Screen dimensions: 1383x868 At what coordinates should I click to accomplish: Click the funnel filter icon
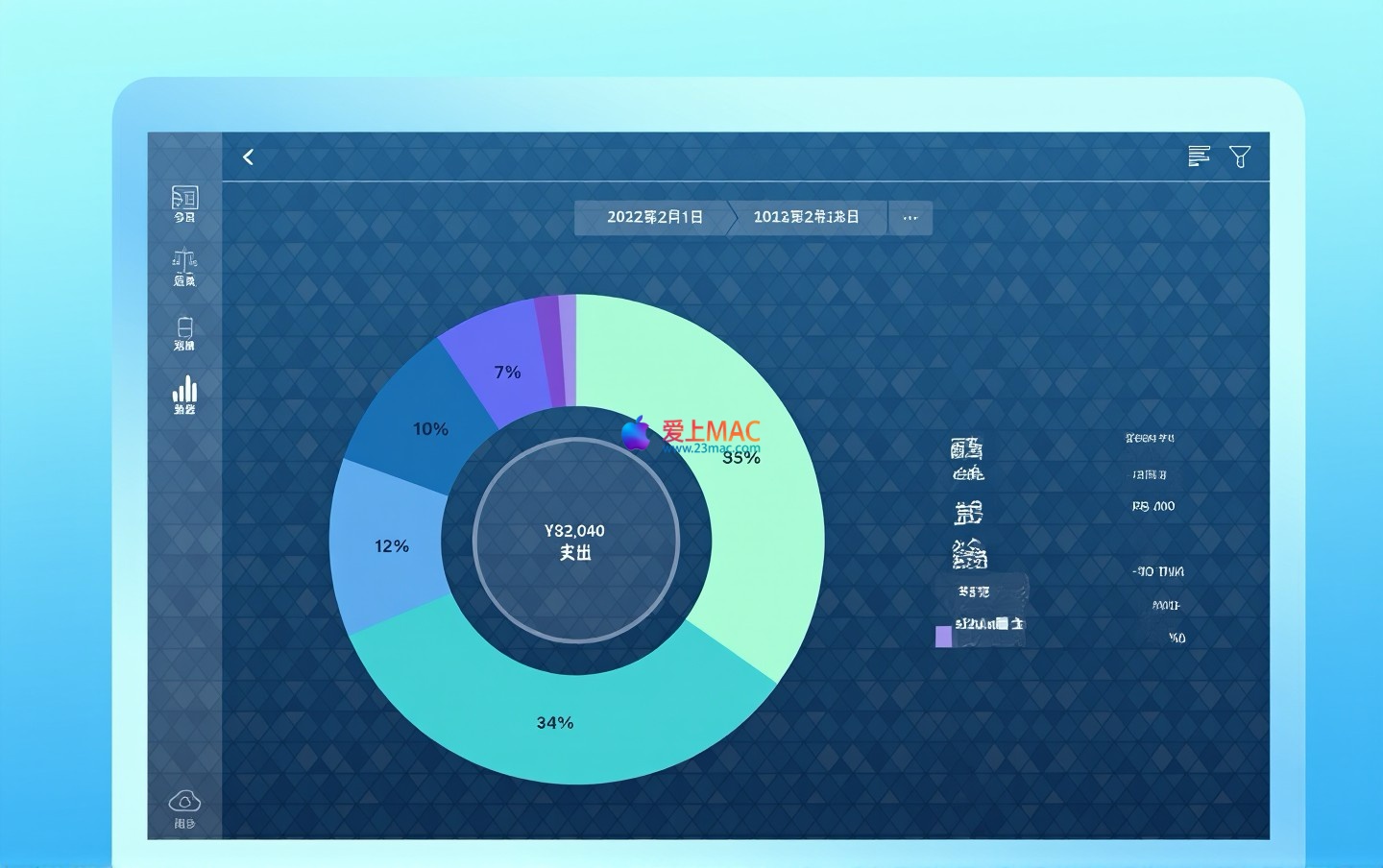pos(1240,157)
